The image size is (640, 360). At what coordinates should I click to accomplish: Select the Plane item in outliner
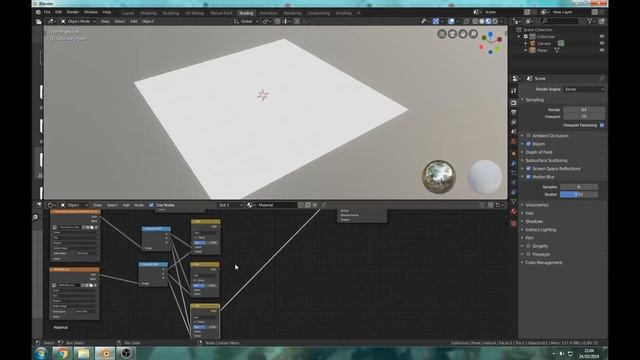pyautogui.click(x=542, y=50)
